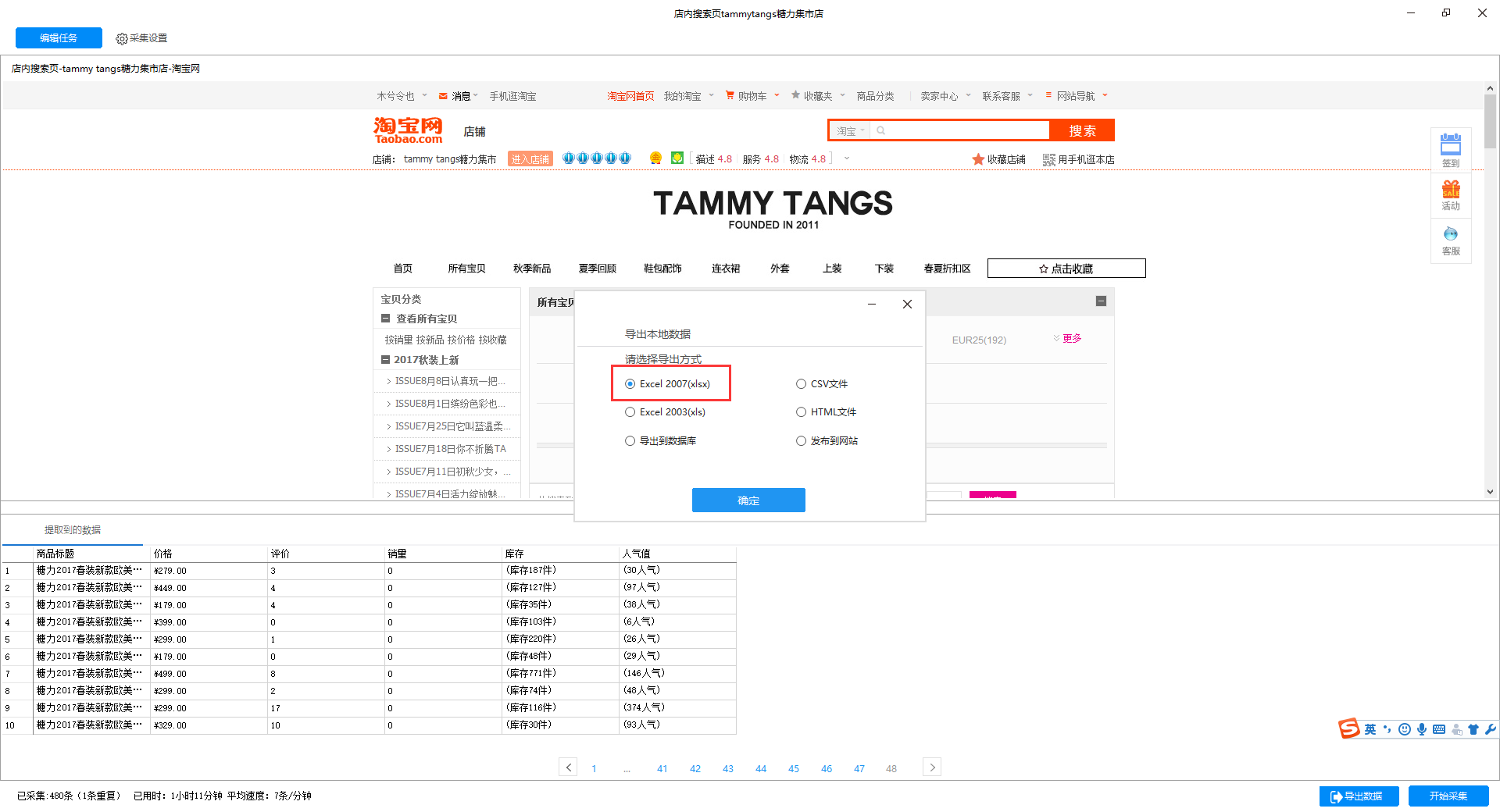Open the 客服 customer service icon
This screenshot has height=812, width=1500.
tap(1451, 233)
